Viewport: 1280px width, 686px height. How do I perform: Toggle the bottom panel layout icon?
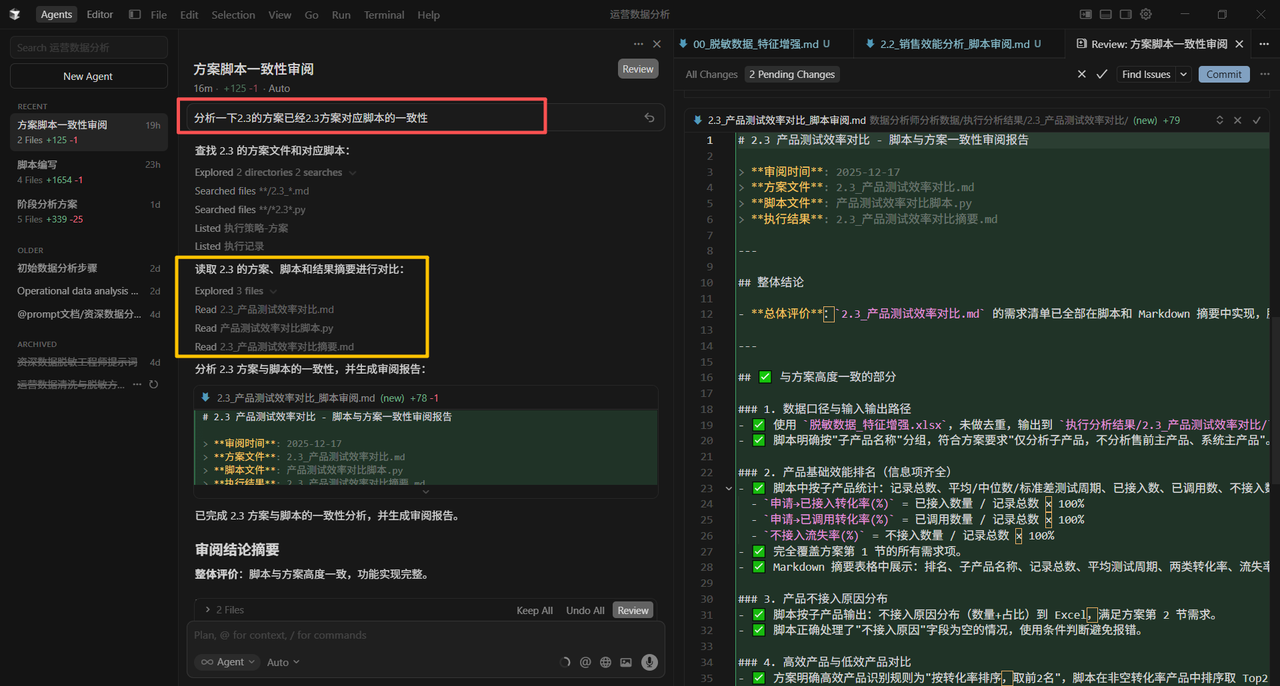1105,14
